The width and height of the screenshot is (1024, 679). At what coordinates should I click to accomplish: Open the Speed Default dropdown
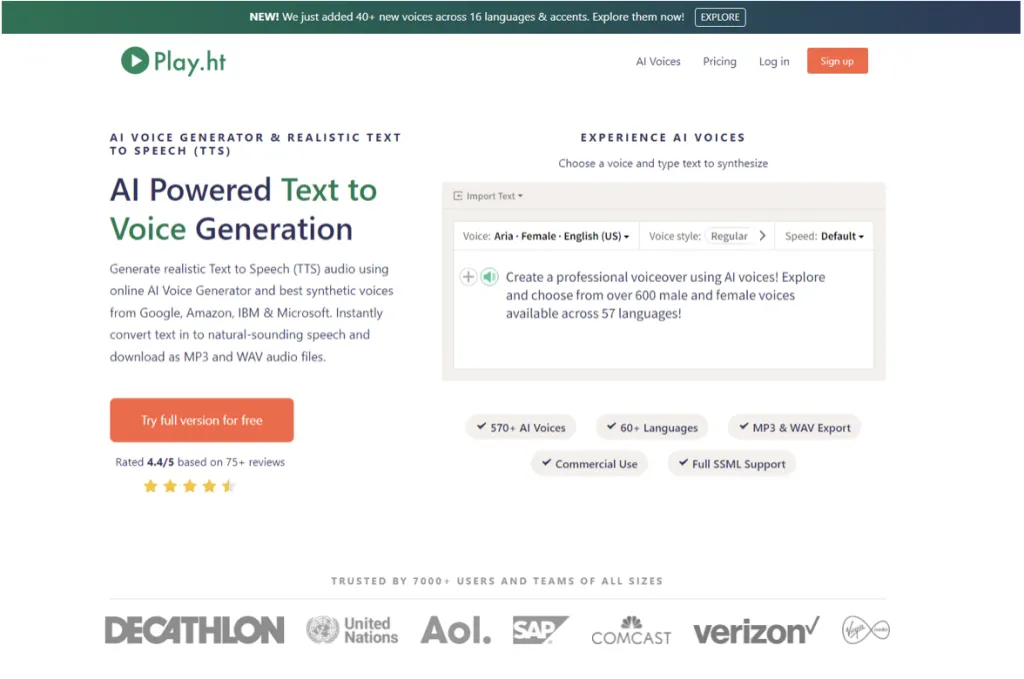click(824, 236)
